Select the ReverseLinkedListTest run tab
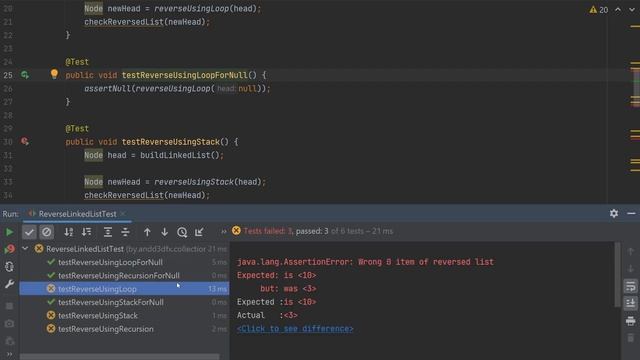Viewport: 640px width, 360px height. coord(77,214)
